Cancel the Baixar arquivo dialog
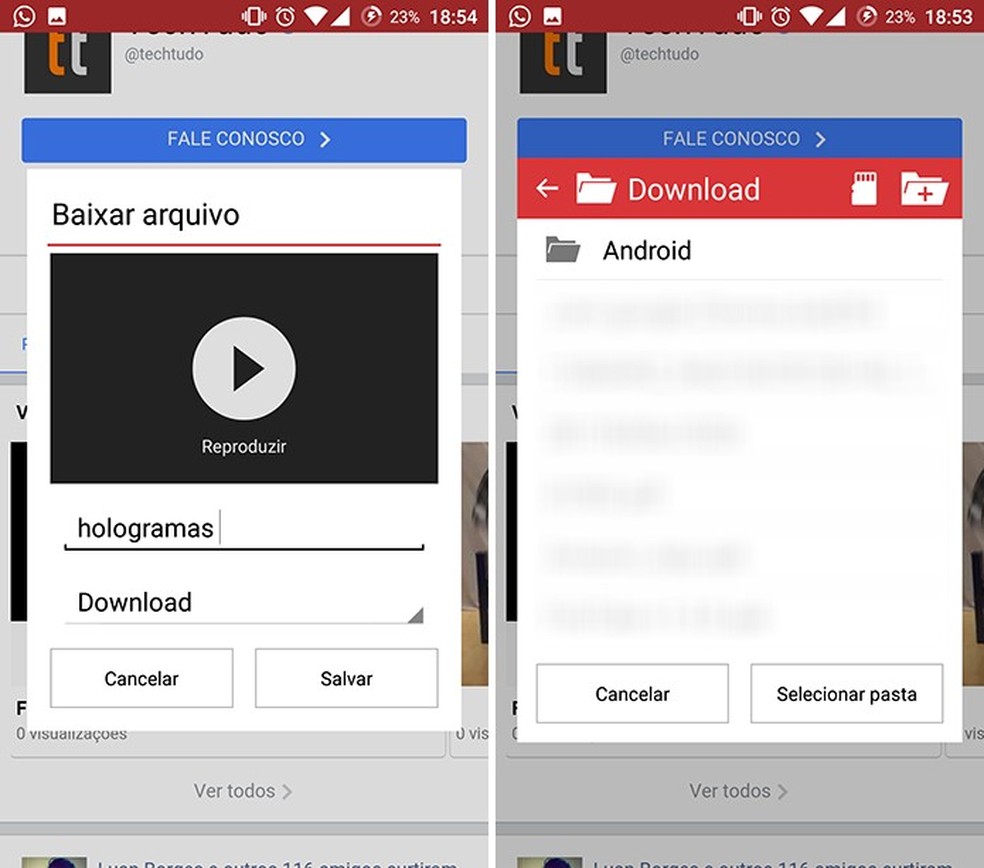The width and height of the screenshot is (984, 868). point(141,678)
